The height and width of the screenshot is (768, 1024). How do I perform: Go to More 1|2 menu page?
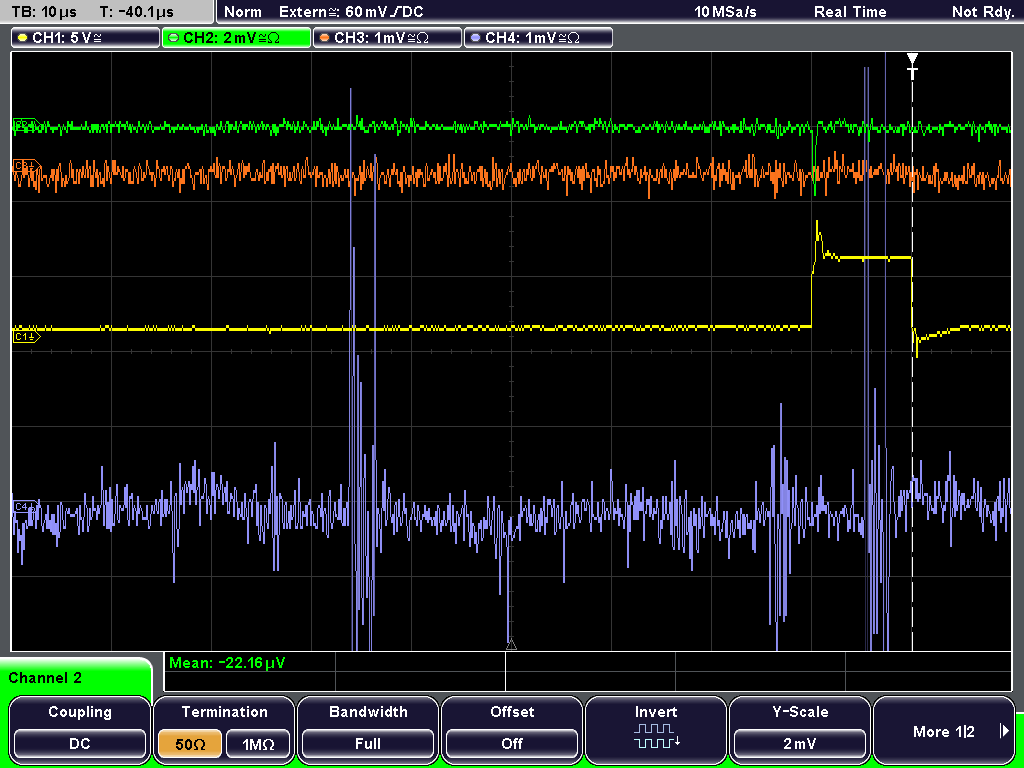coord(944,731)
